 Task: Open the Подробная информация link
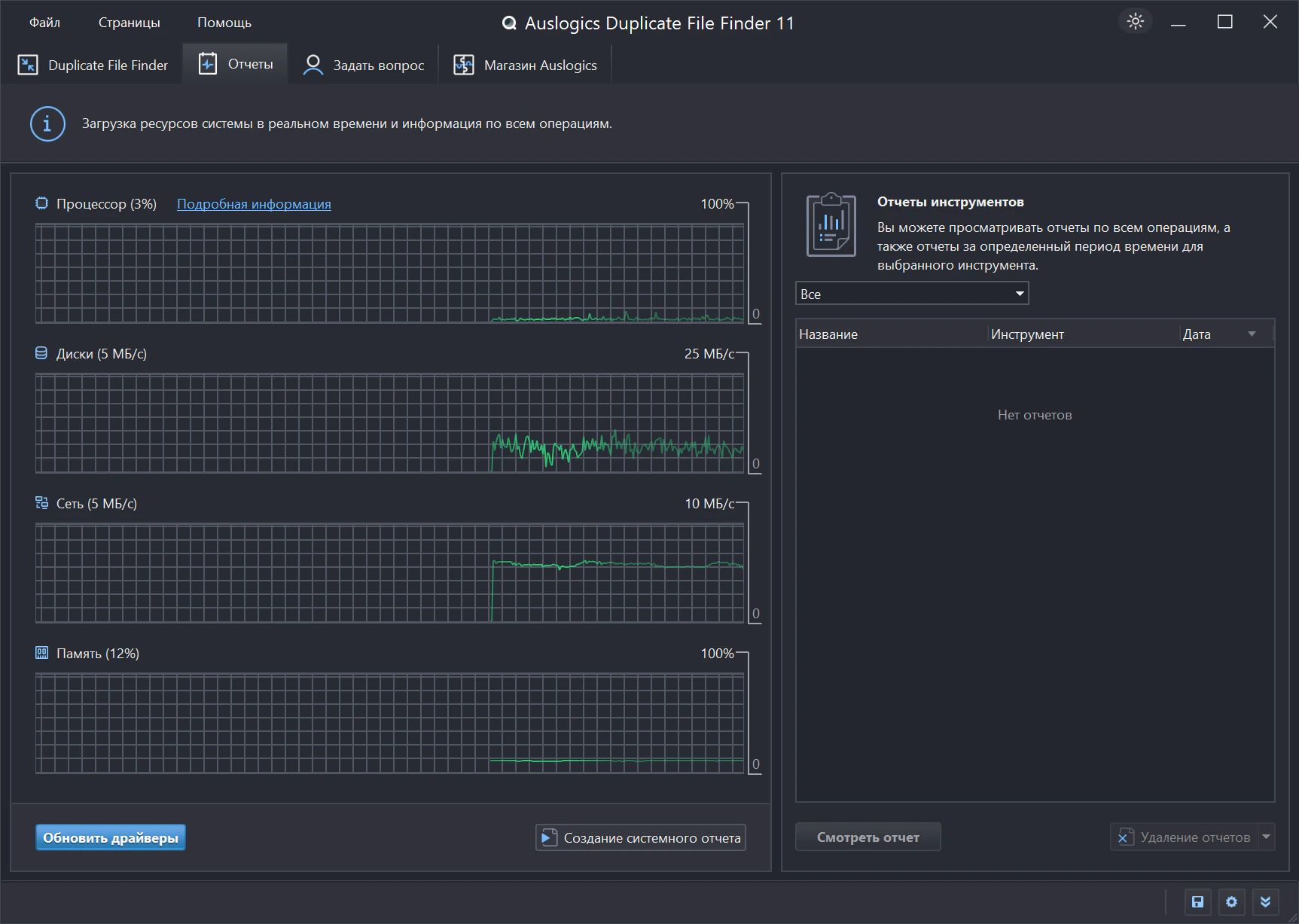click(x=254, y=204)
